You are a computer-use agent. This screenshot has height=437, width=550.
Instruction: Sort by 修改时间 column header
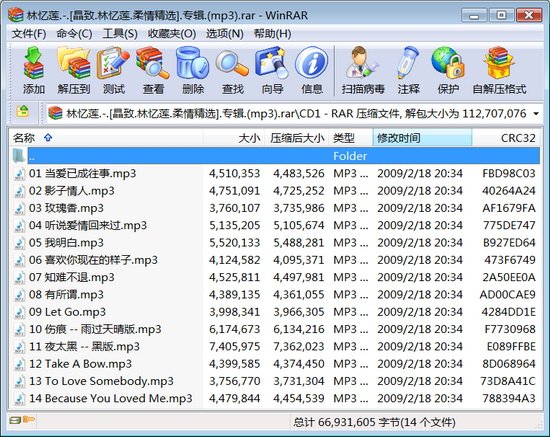click(422, 138)
